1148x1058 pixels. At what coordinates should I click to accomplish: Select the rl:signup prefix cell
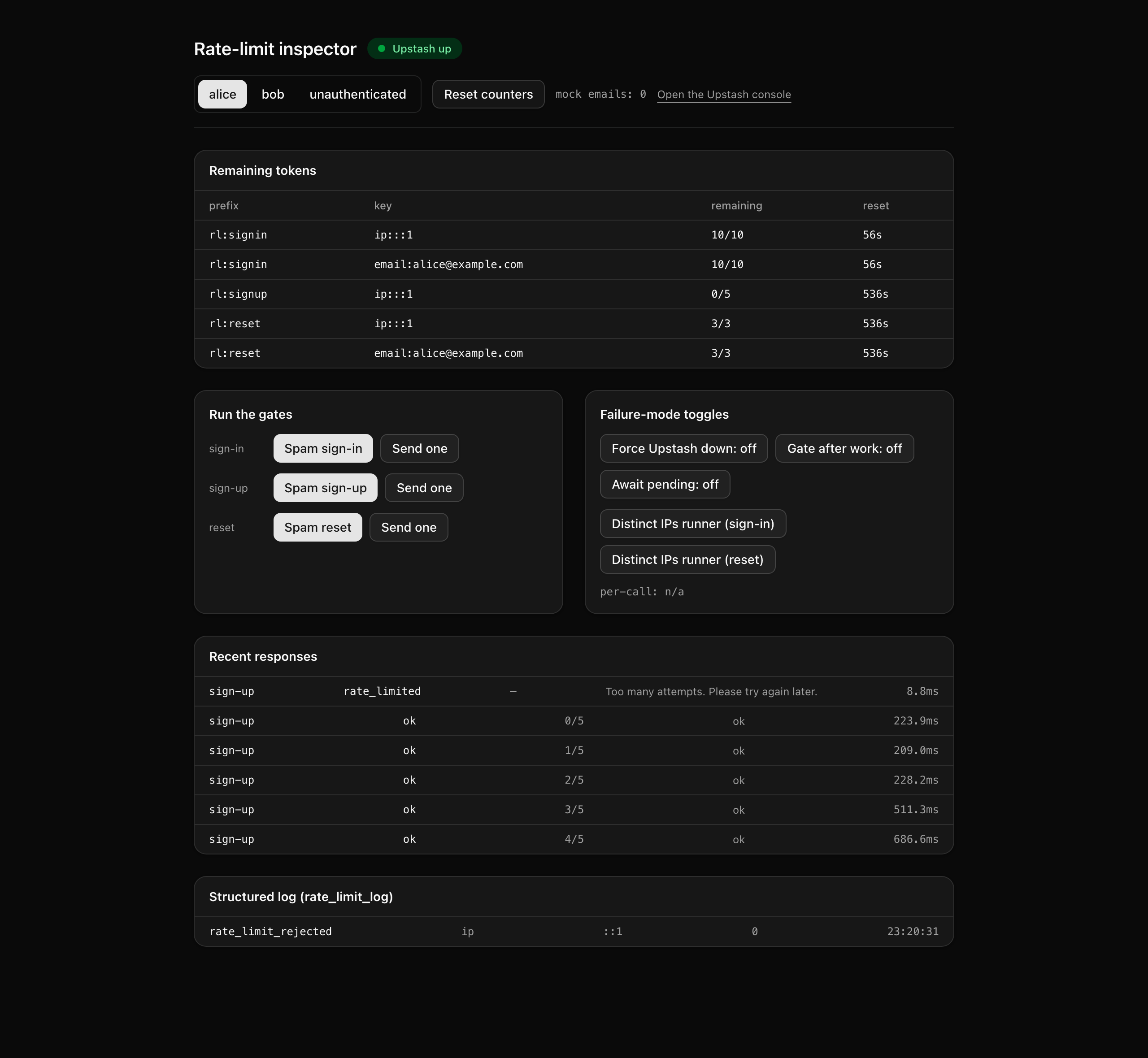click(x=238, y=294)
